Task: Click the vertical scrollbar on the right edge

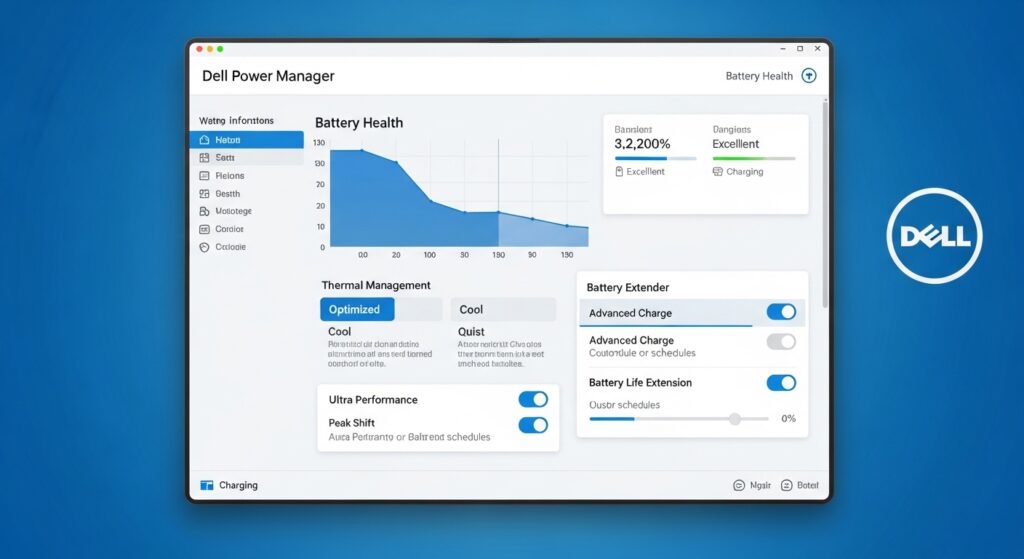Action: [824, 200]
